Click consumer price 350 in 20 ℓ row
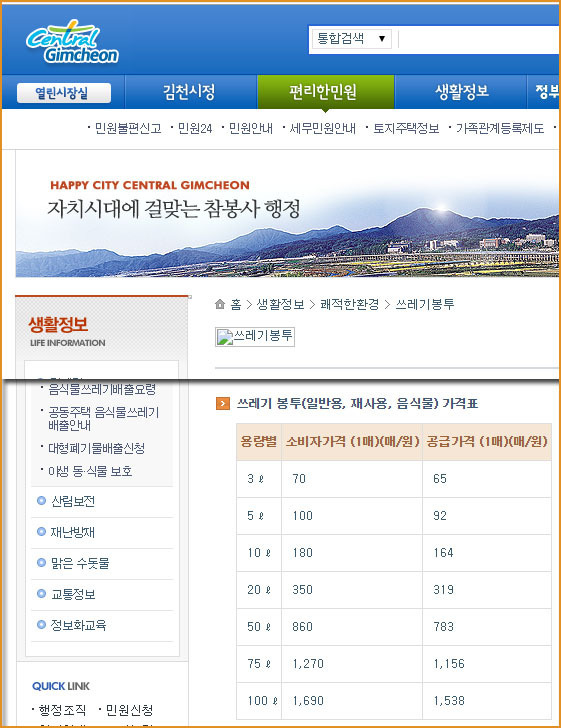561x728 pixels. 302,590
